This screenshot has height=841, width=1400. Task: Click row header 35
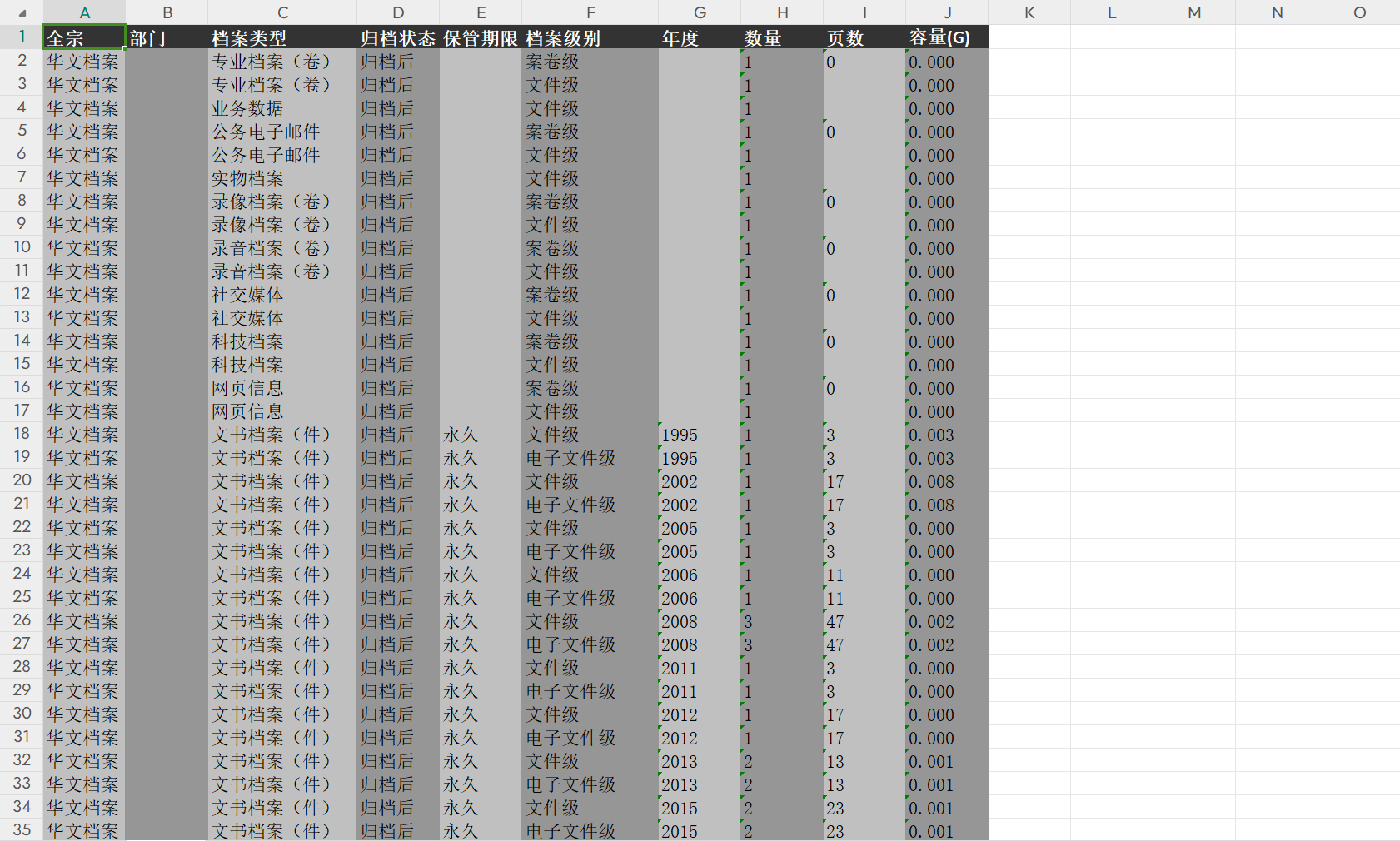coord(22,830)
